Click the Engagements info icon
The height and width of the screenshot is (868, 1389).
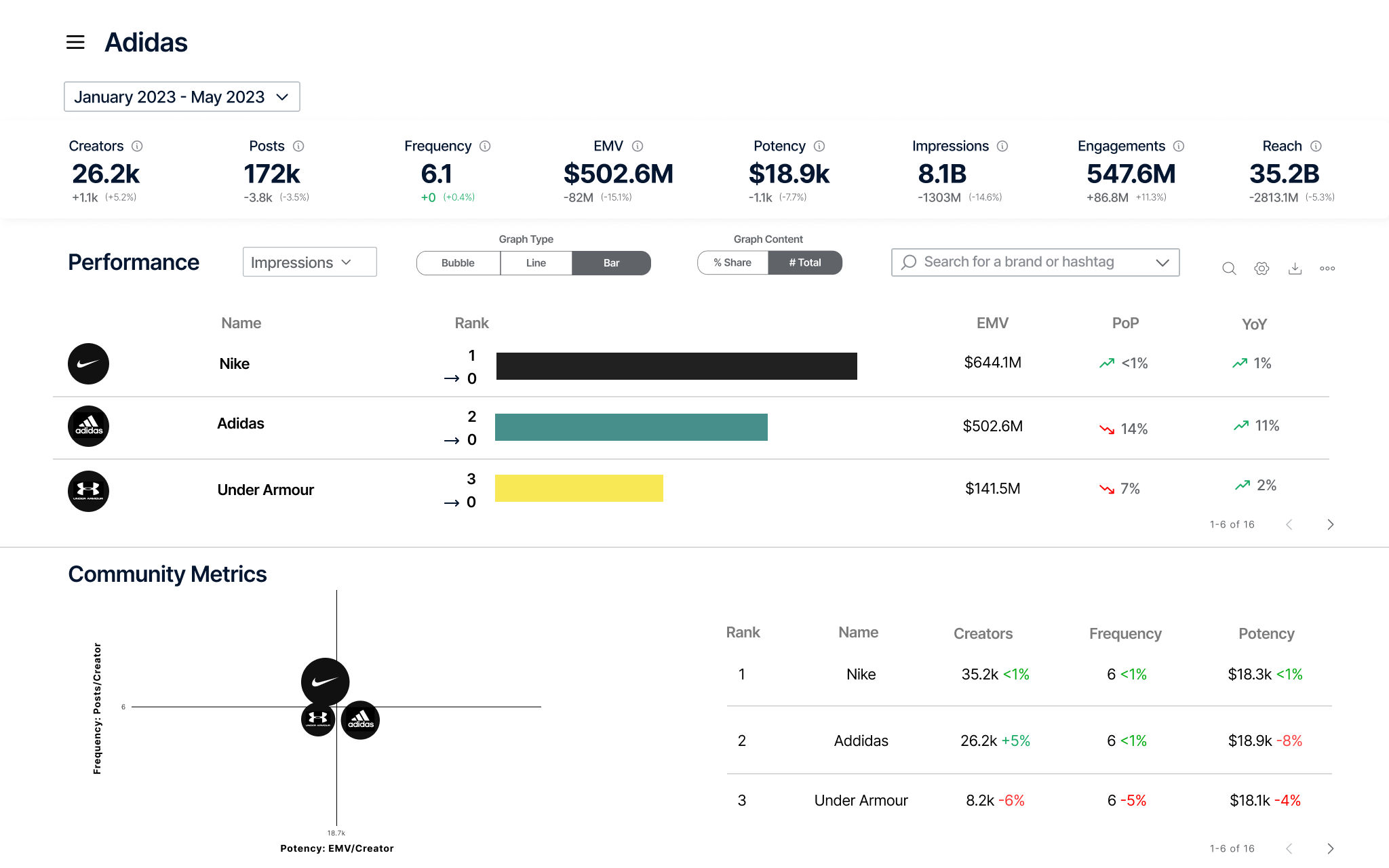[x=1179, y=146]
